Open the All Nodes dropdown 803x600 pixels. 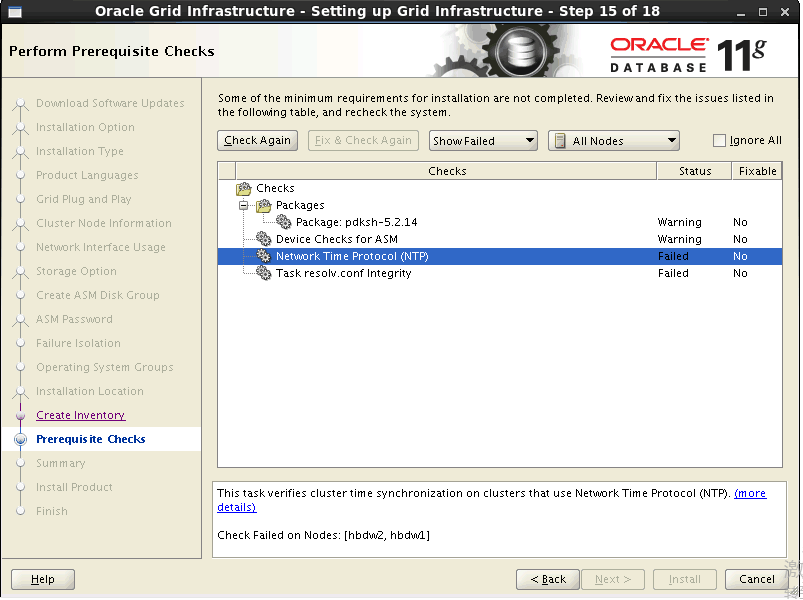(x=614, y=141)
